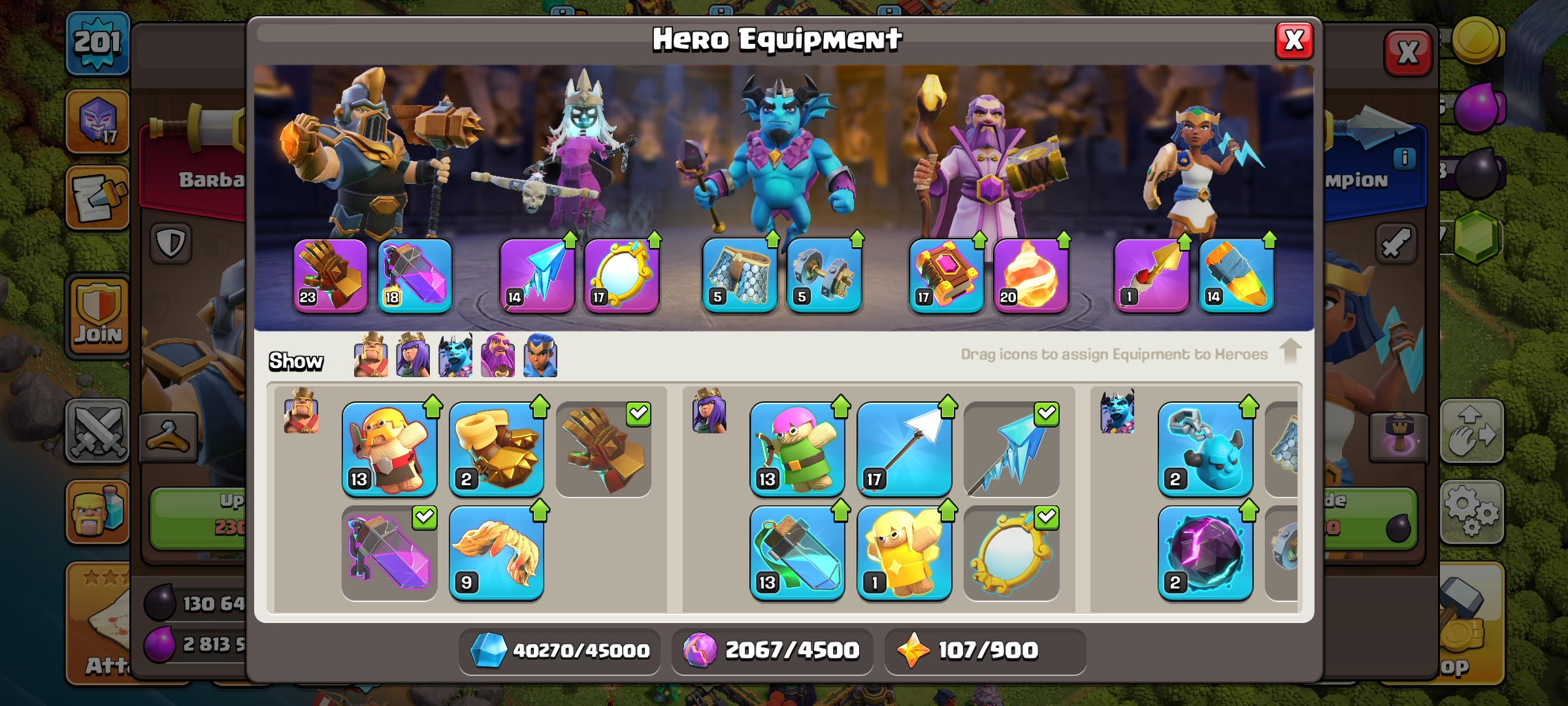Select the Barbarian Puppet equipment level 13
Viewport: 1568px width, 706px height.
[x=389, y=449]
